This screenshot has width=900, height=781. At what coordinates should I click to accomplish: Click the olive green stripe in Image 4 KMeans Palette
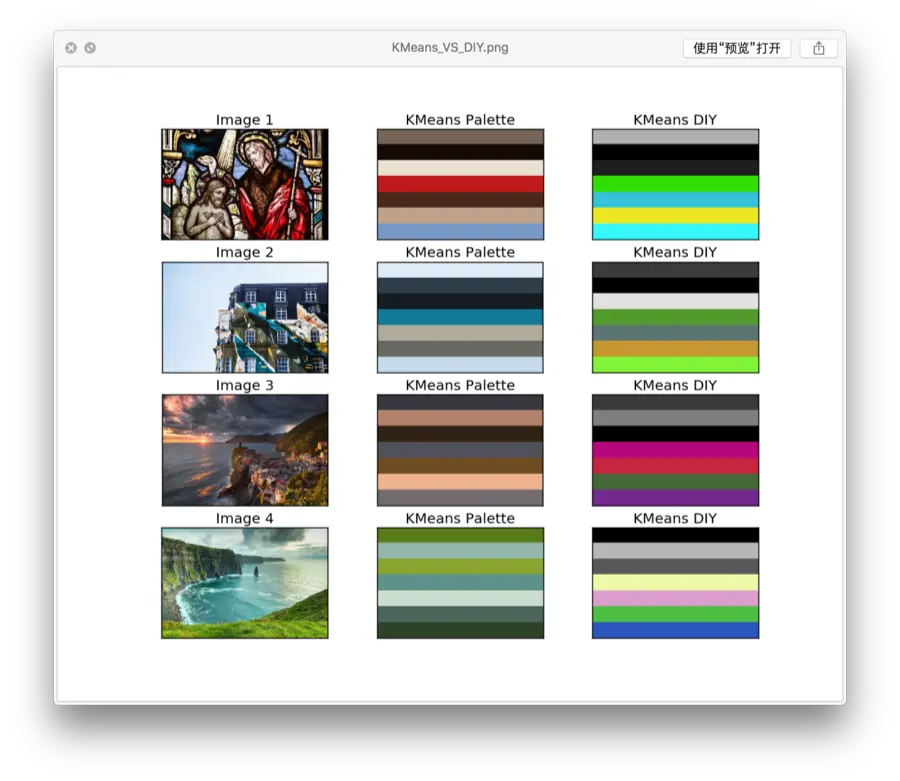(x=460, y=567)
